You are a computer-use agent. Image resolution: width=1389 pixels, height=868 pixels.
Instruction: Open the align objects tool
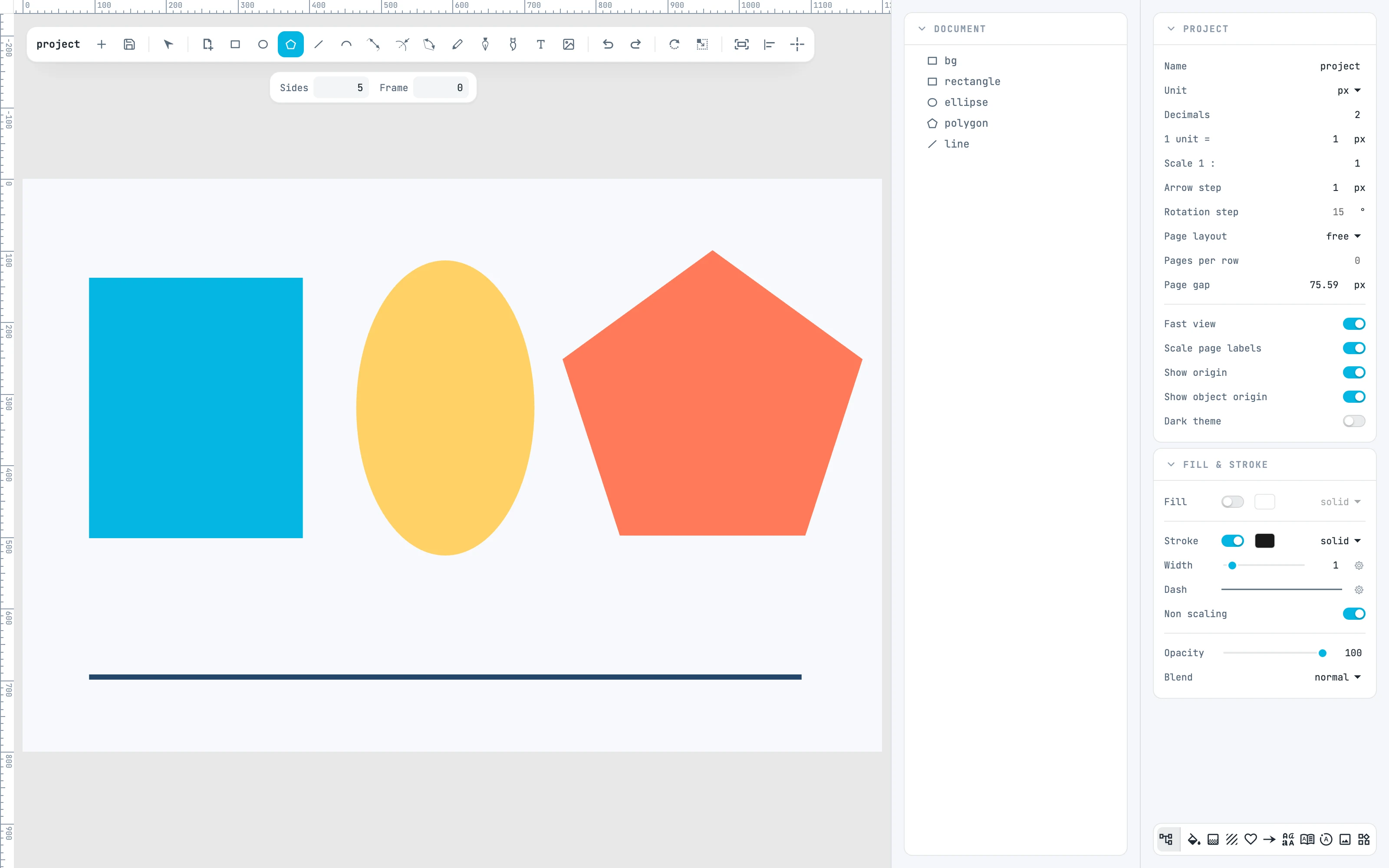[x=769, y=44]
